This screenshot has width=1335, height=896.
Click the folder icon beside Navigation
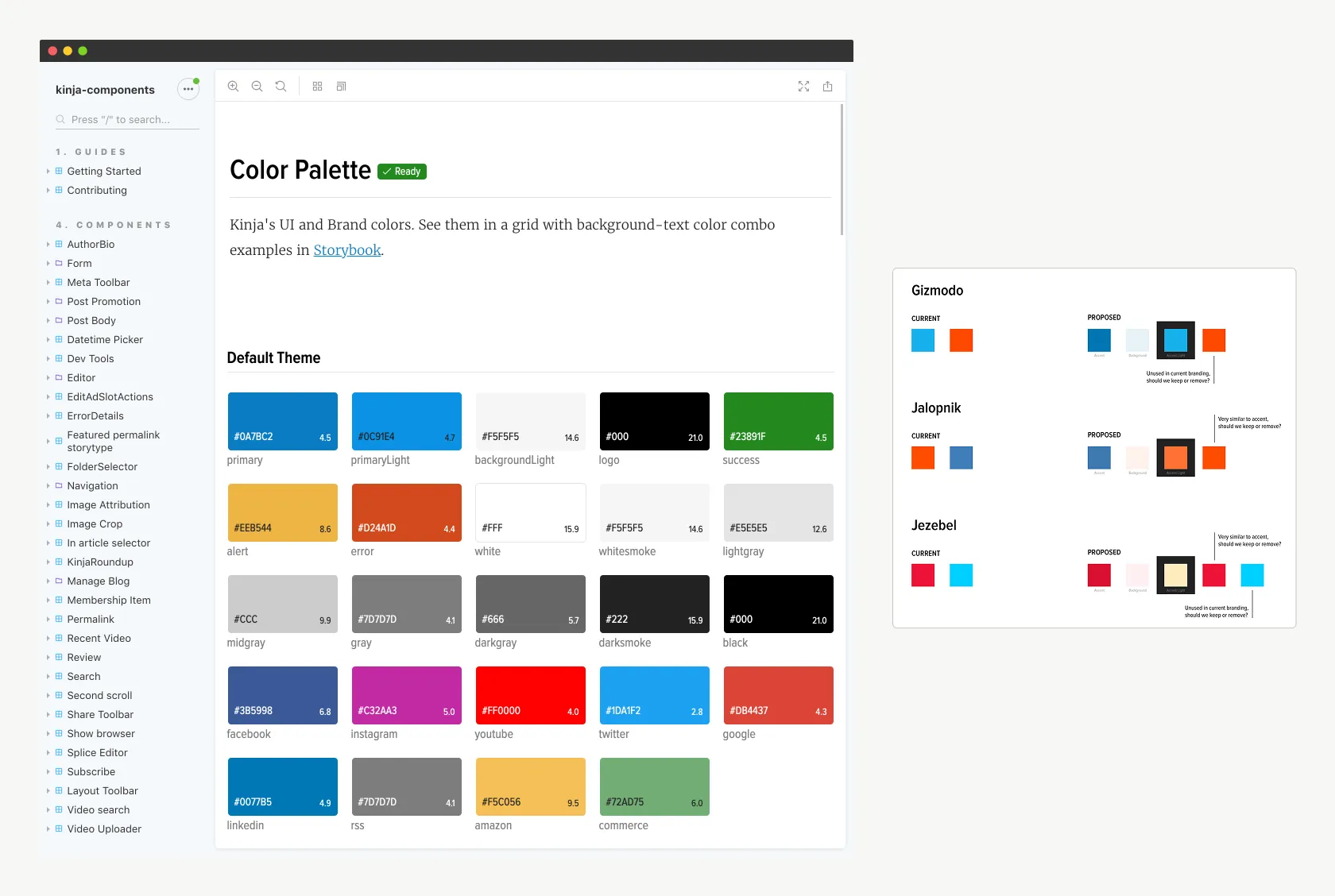[59, 485]
